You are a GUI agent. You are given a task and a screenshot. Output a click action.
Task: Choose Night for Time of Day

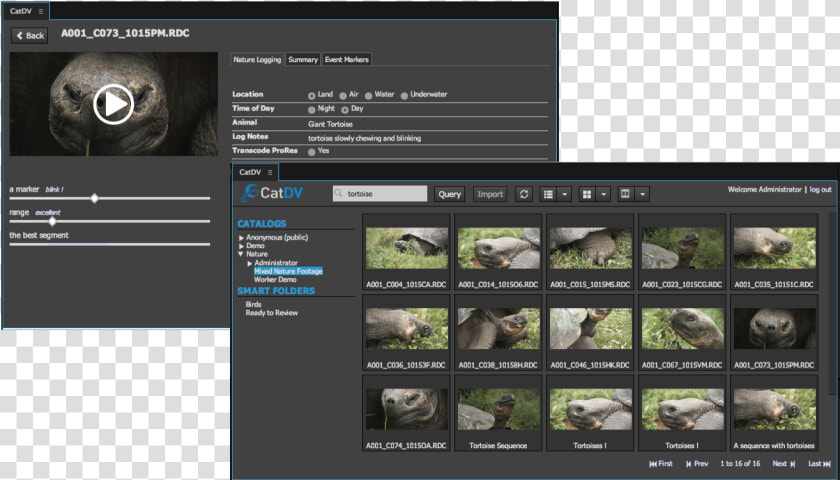coord(312,110)
